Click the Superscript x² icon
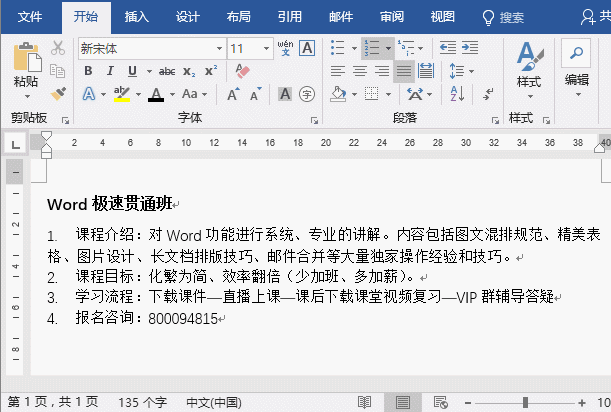The image size is (611, 412). point(210,71)
